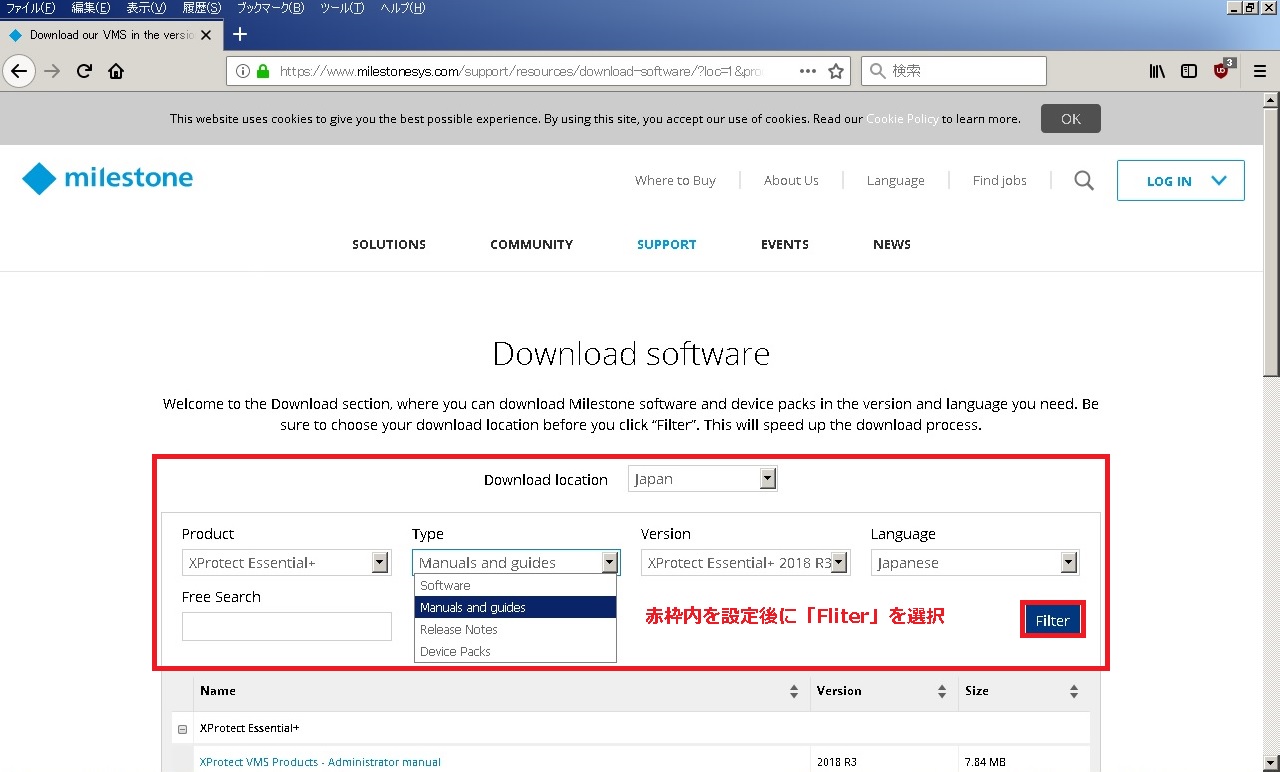
Task: Click the scrollbar down arrow
Action: pyautogui.click(x=1271, y=763)
